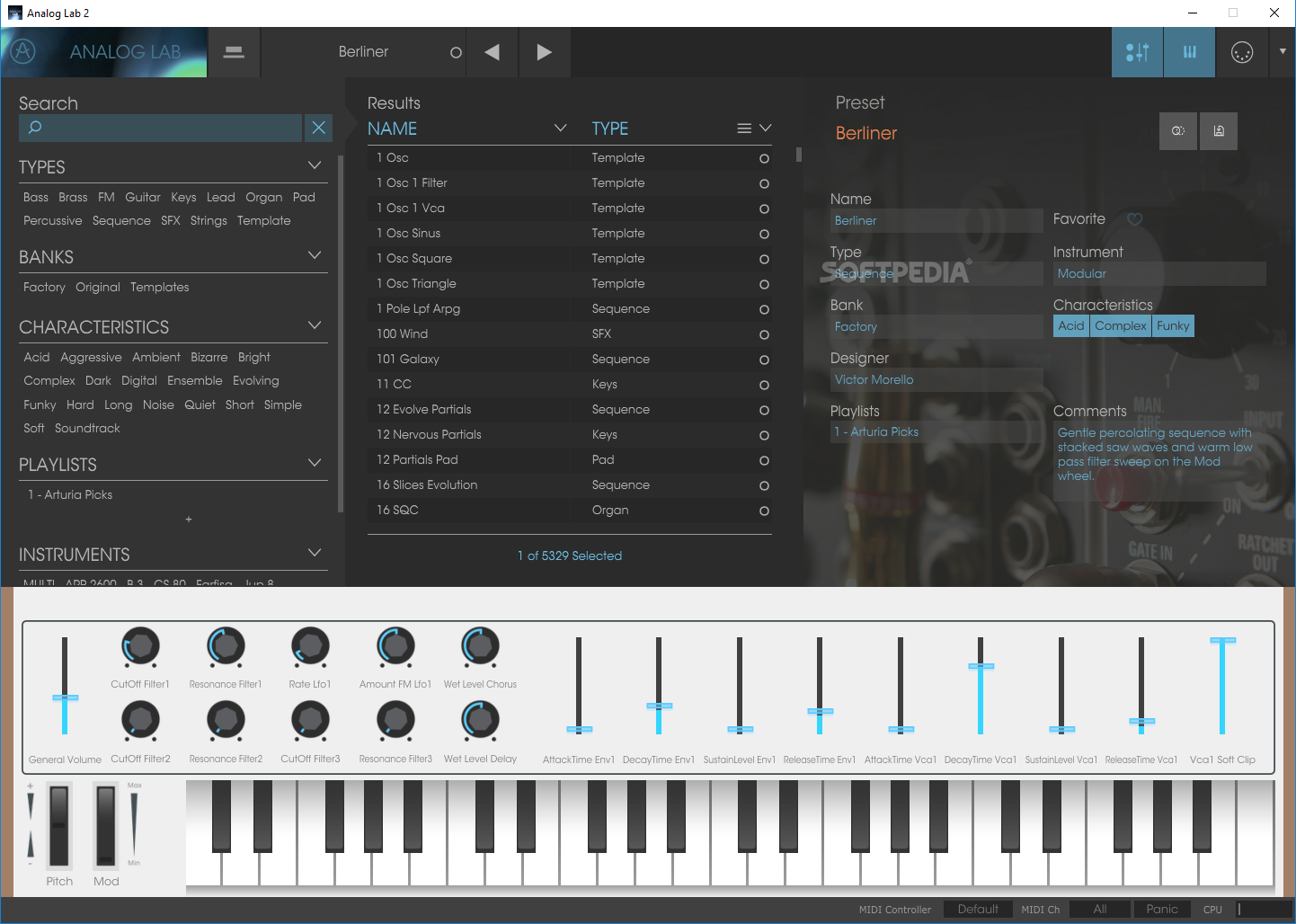Collapse the BANKS section
Image resolution: width=1296 pixels, height=924 pixels.
pos(315,255)
